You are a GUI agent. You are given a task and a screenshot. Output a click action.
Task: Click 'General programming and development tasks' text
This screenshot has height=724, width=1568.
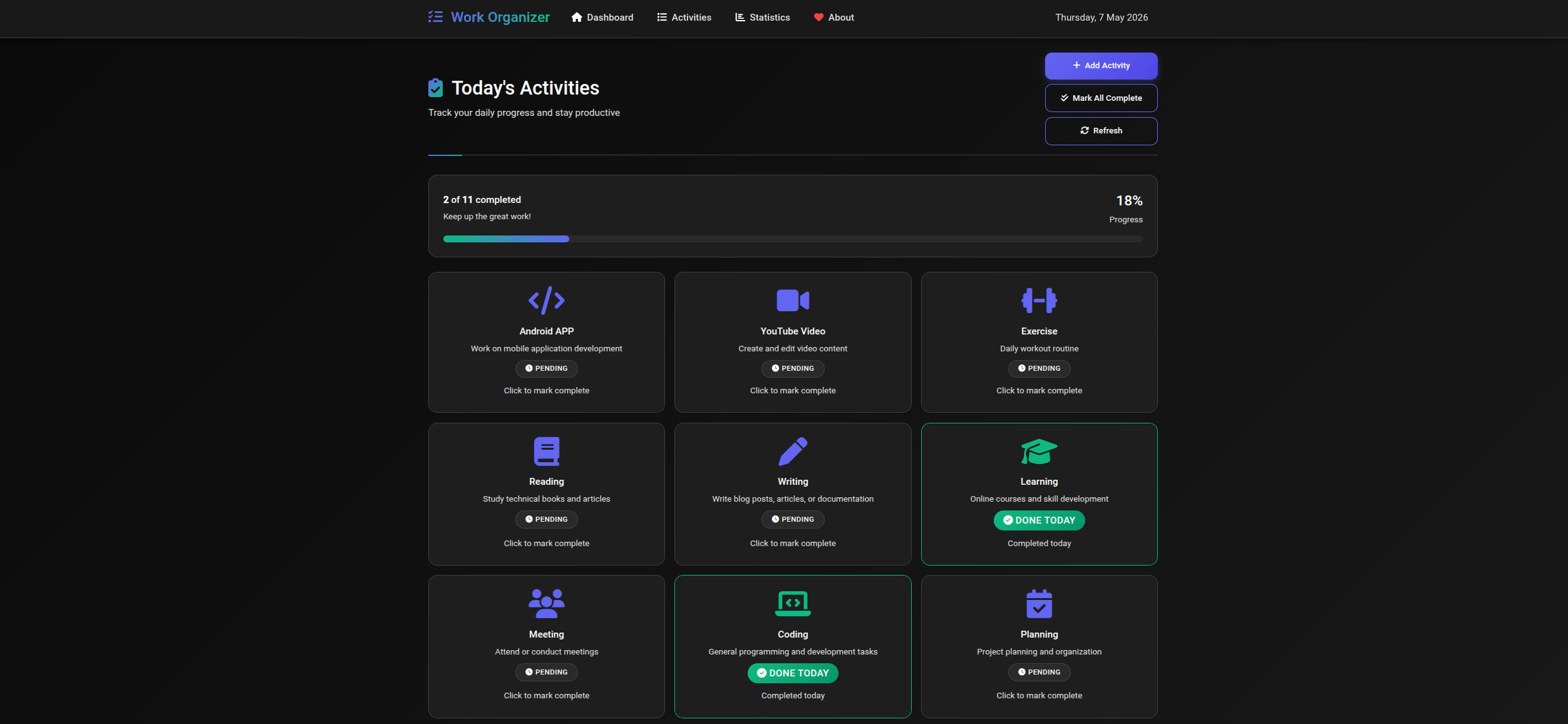793,651
